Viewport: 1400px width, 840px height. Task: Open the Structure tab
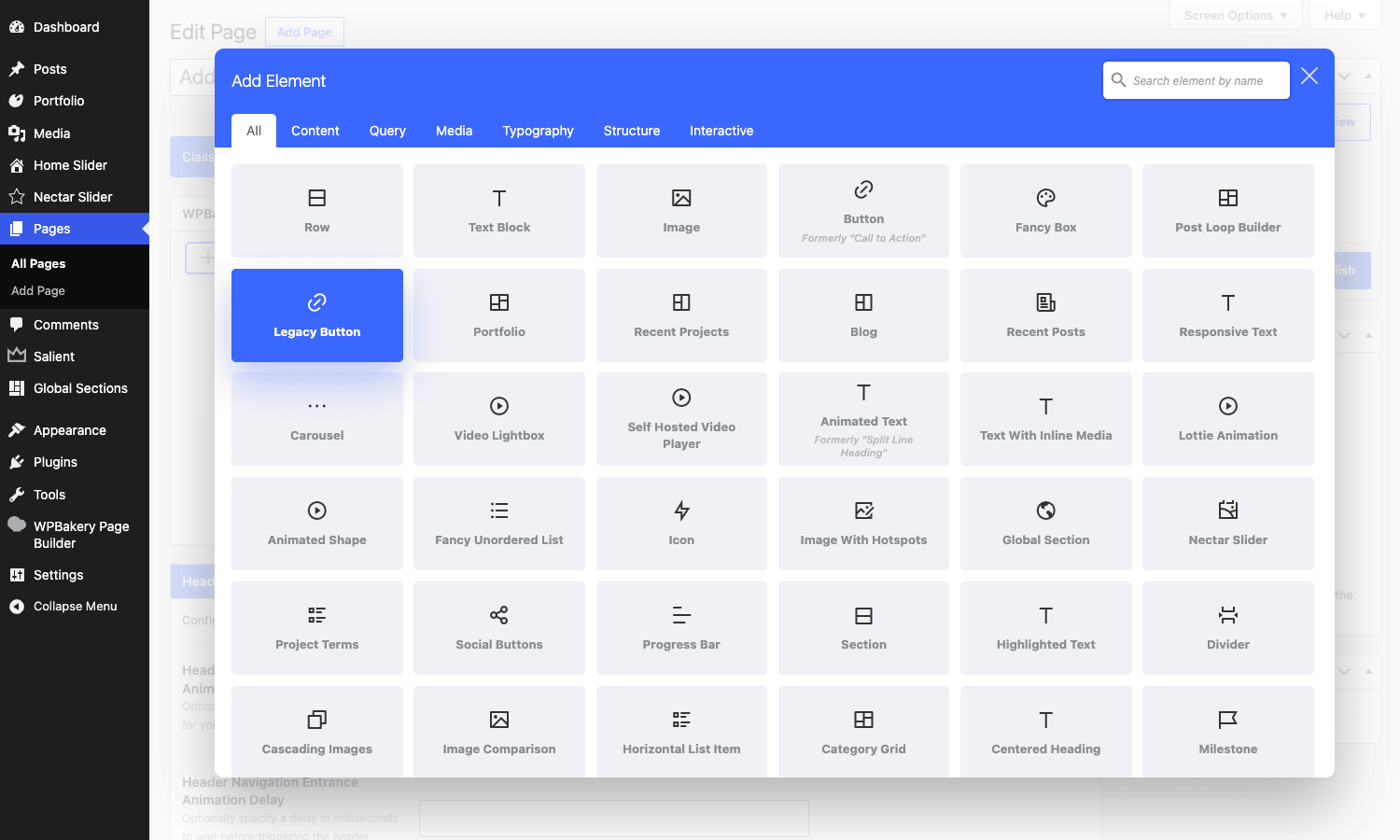point(632,131)
